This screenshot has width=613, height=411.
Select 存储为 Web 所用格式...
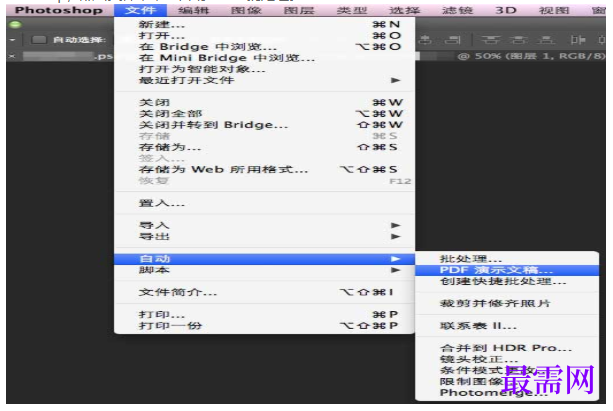coord(264,169)
